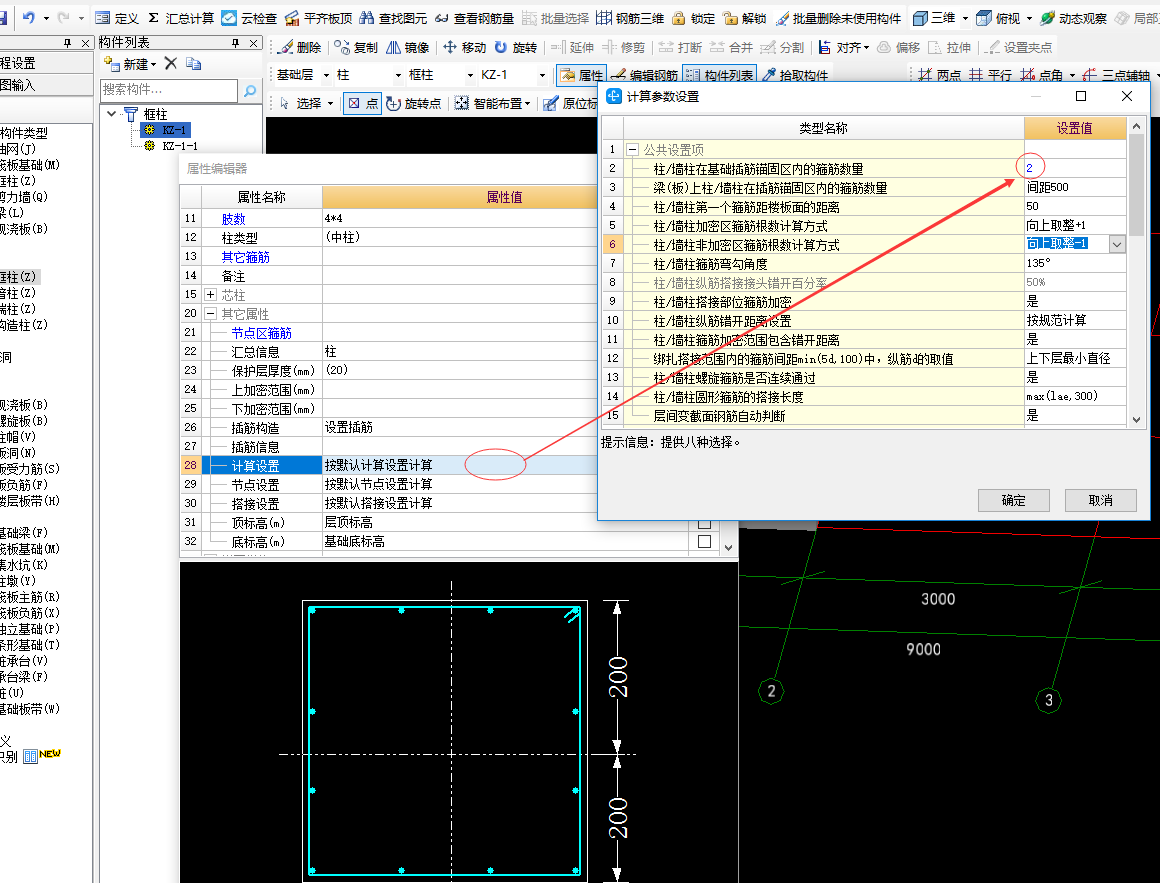
Task: Select the 旋转点 rotate-point placement tool
Action: [x=414, y=104]
